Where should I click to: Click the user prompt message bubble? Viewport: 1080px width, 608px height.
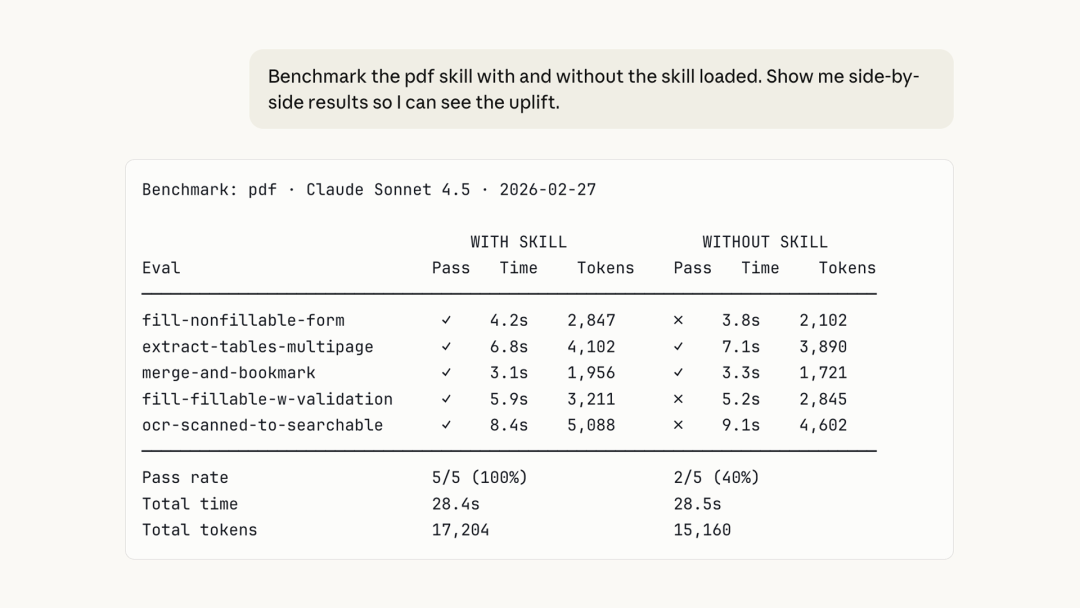pos(601,89)
